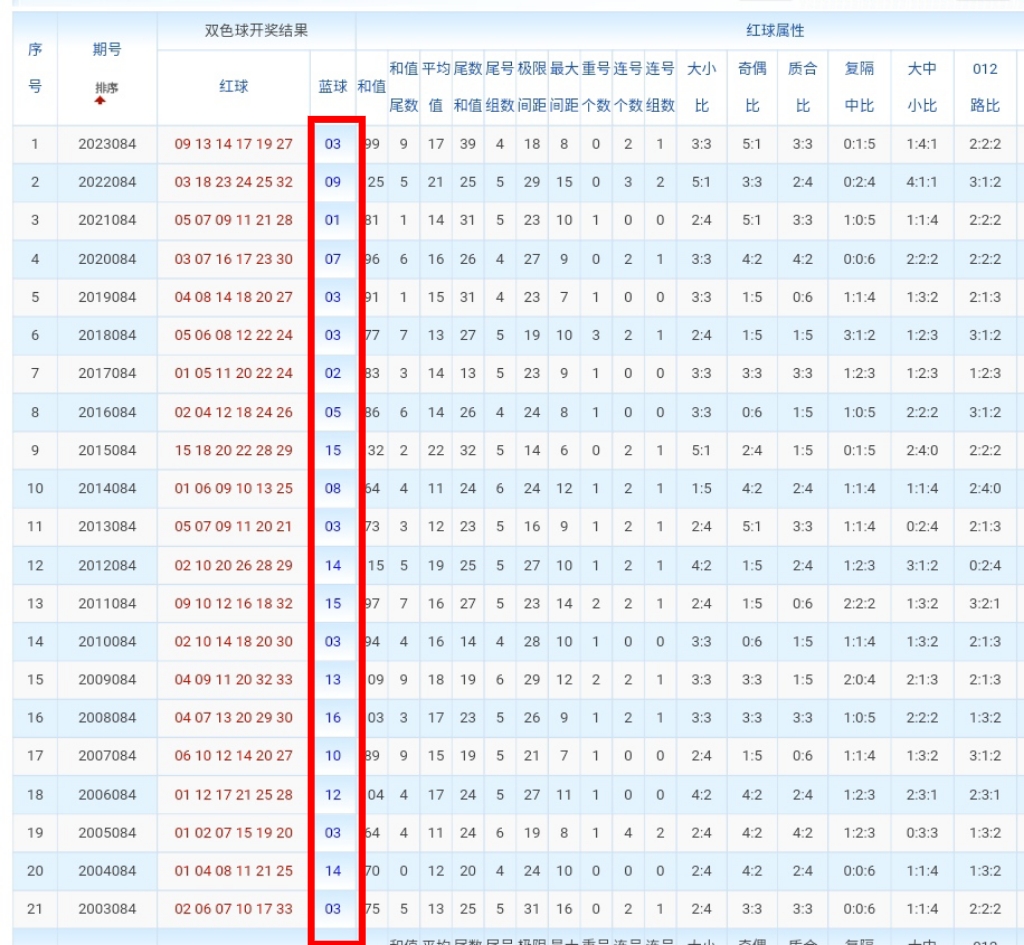Click the 连号个数 column header

pyautogui.click(x=628, y=87)
